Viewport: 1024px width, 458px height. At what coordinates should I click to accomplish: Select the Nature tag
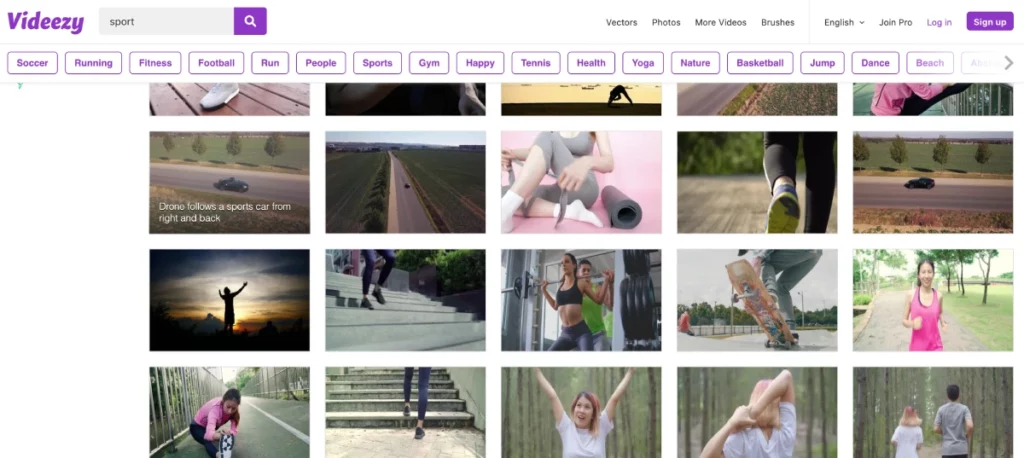[x=696, y=63]
